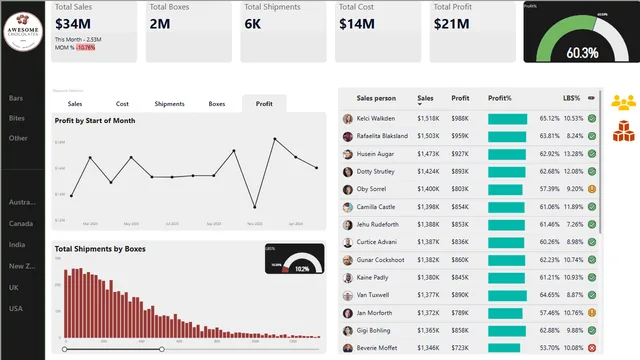Filter by USA region
This screenshot has width=640, height=360.
click(x=16, y=308)
